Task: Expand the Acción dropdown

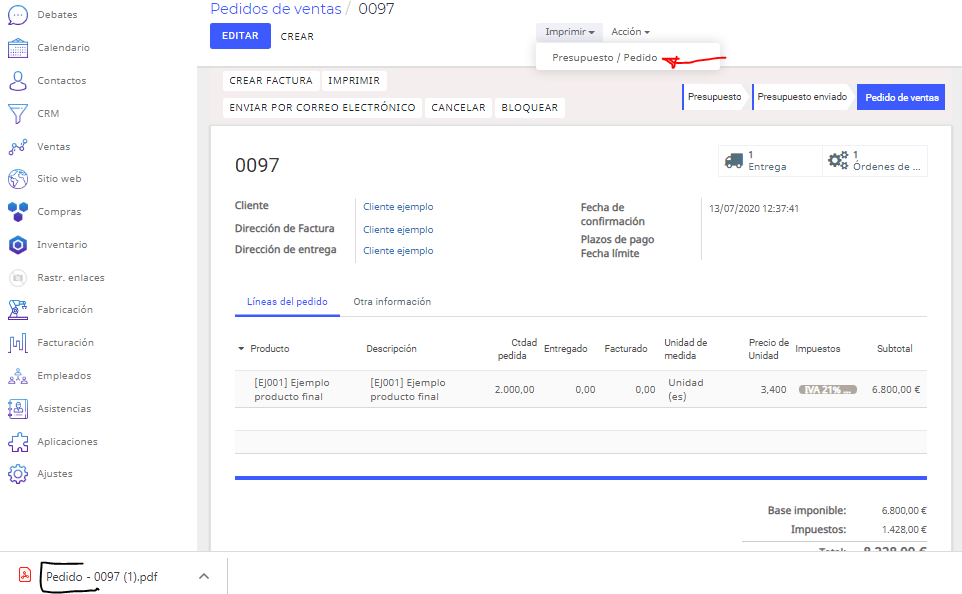Action: click(x=630, y=32)
